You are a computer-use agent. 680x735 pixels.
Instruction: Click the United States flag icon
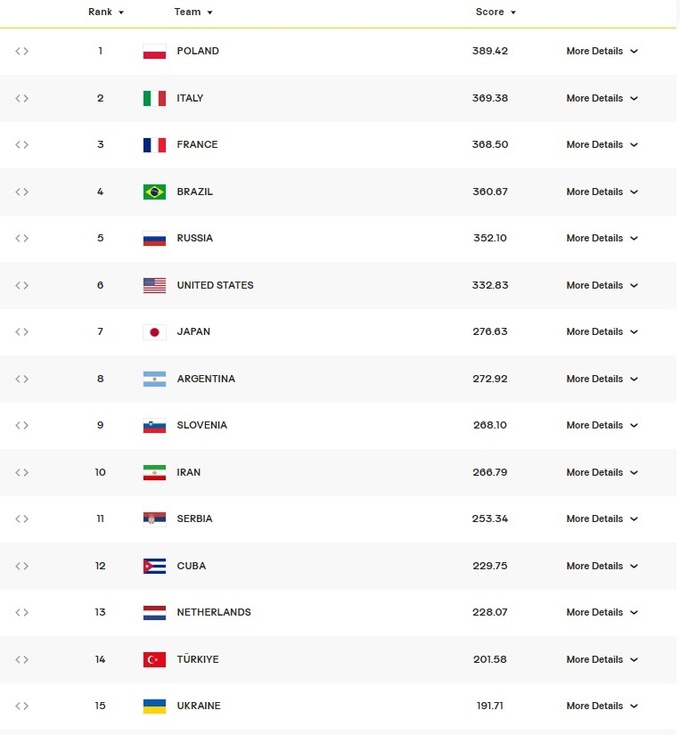154,285
